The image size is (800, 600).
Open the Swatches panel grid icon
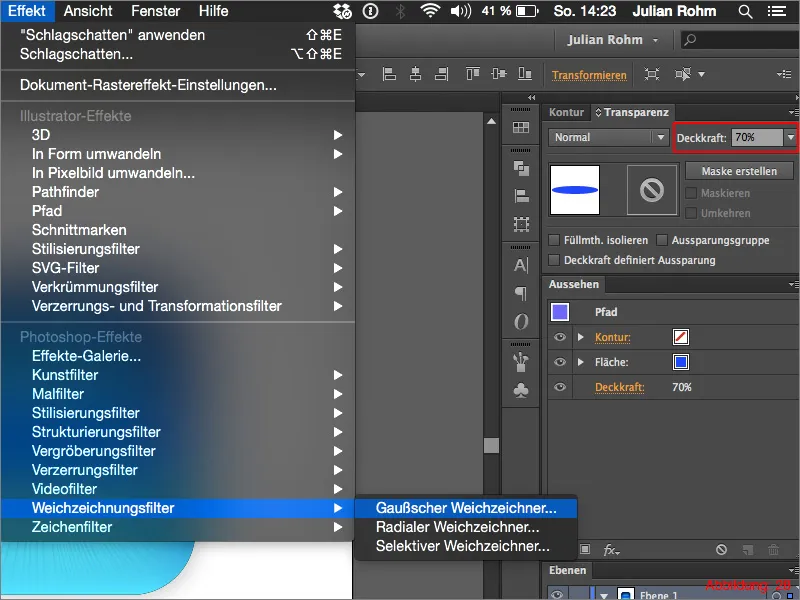(x=521, y=127)
